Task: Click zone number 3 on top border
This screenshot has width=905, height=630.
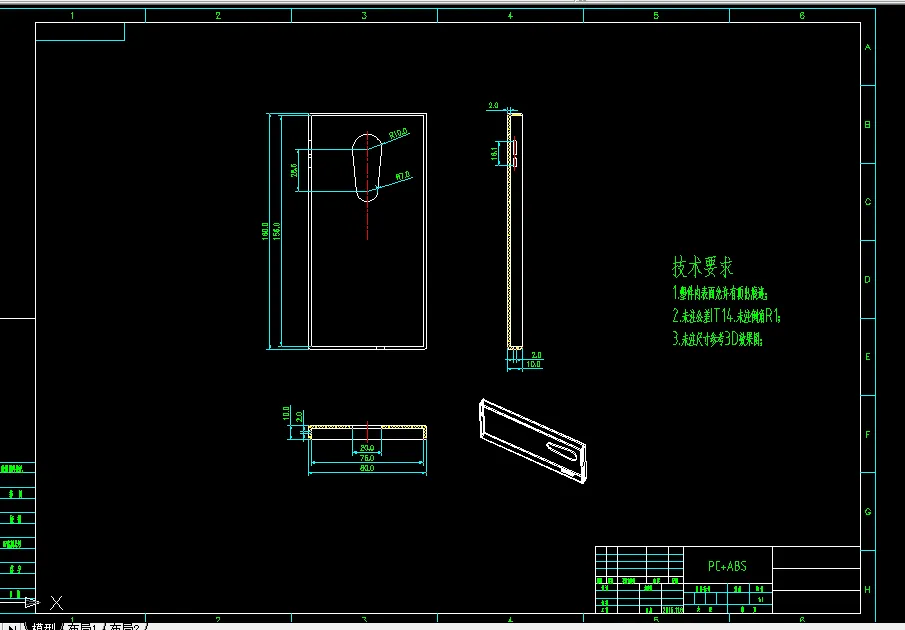Action: click(364, 16)
